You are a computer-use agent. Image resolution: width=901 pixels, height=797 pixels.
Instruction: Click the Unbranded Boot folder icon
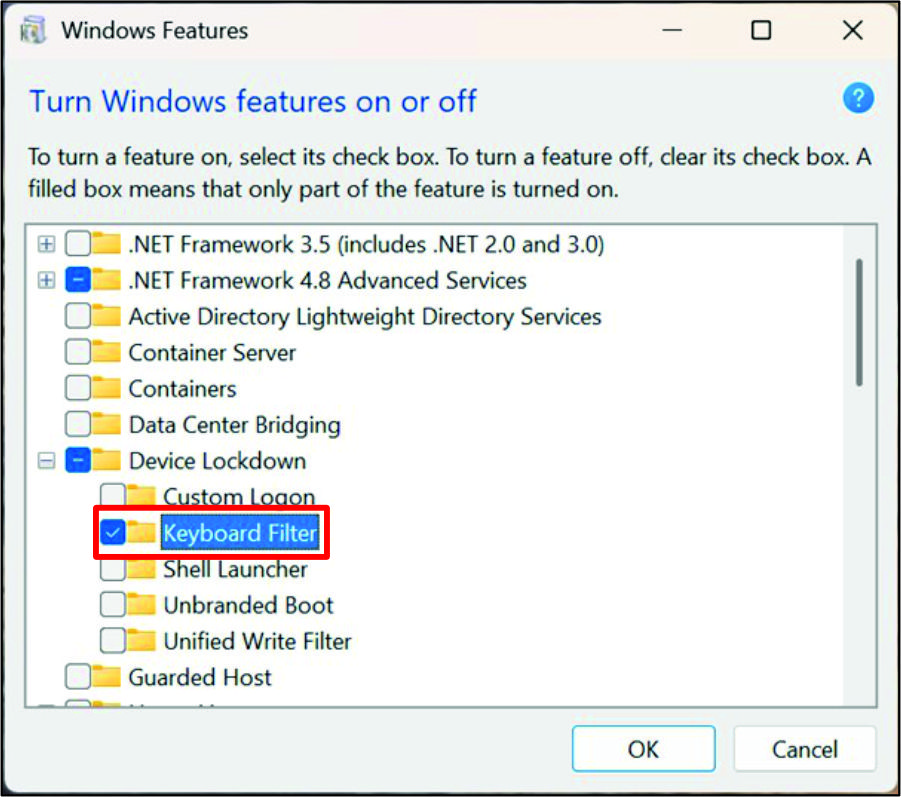tap(141, 605)
